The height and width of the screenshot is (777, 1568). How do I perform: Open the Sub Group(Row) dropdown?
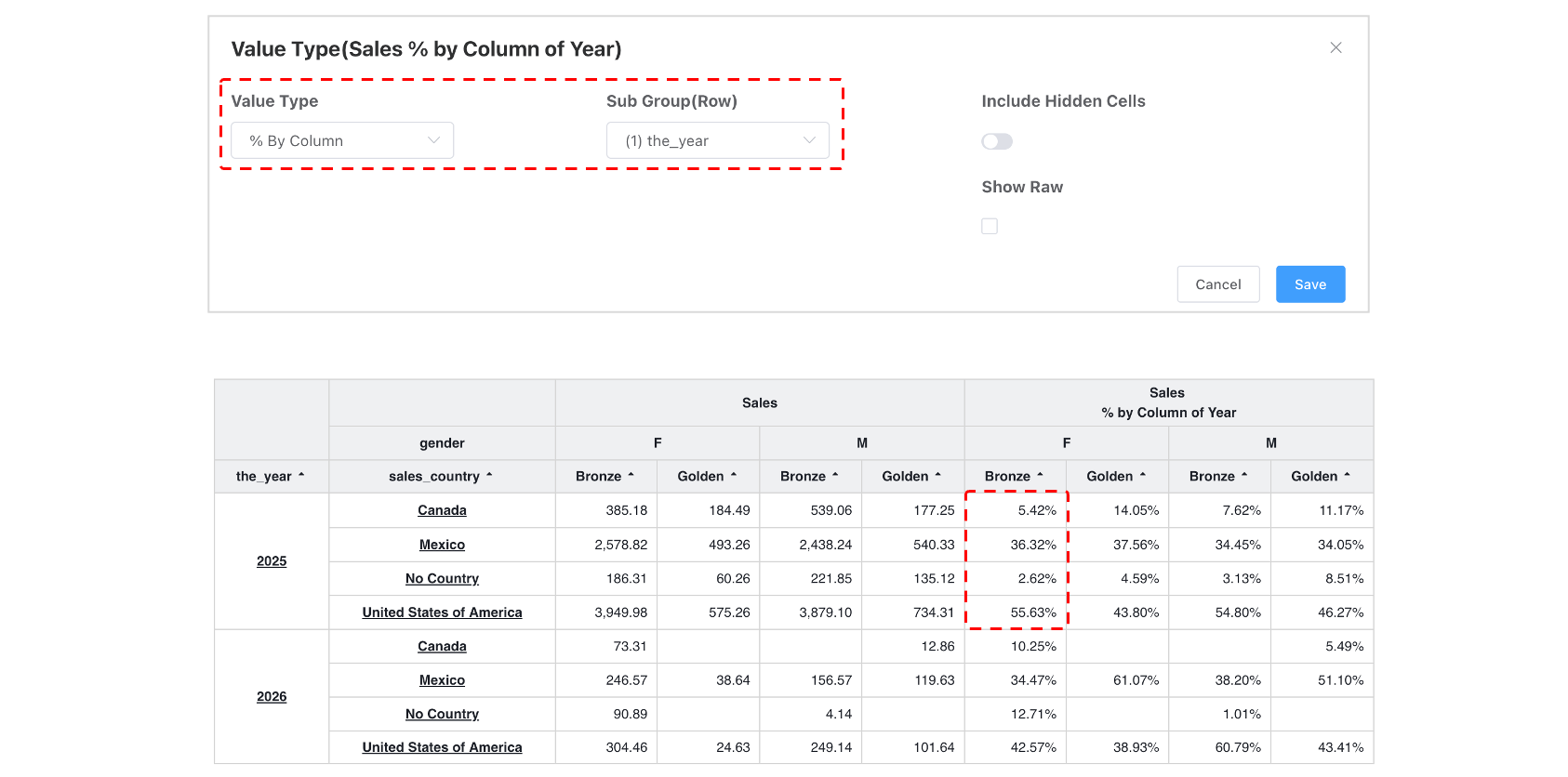tap(718, 140)
